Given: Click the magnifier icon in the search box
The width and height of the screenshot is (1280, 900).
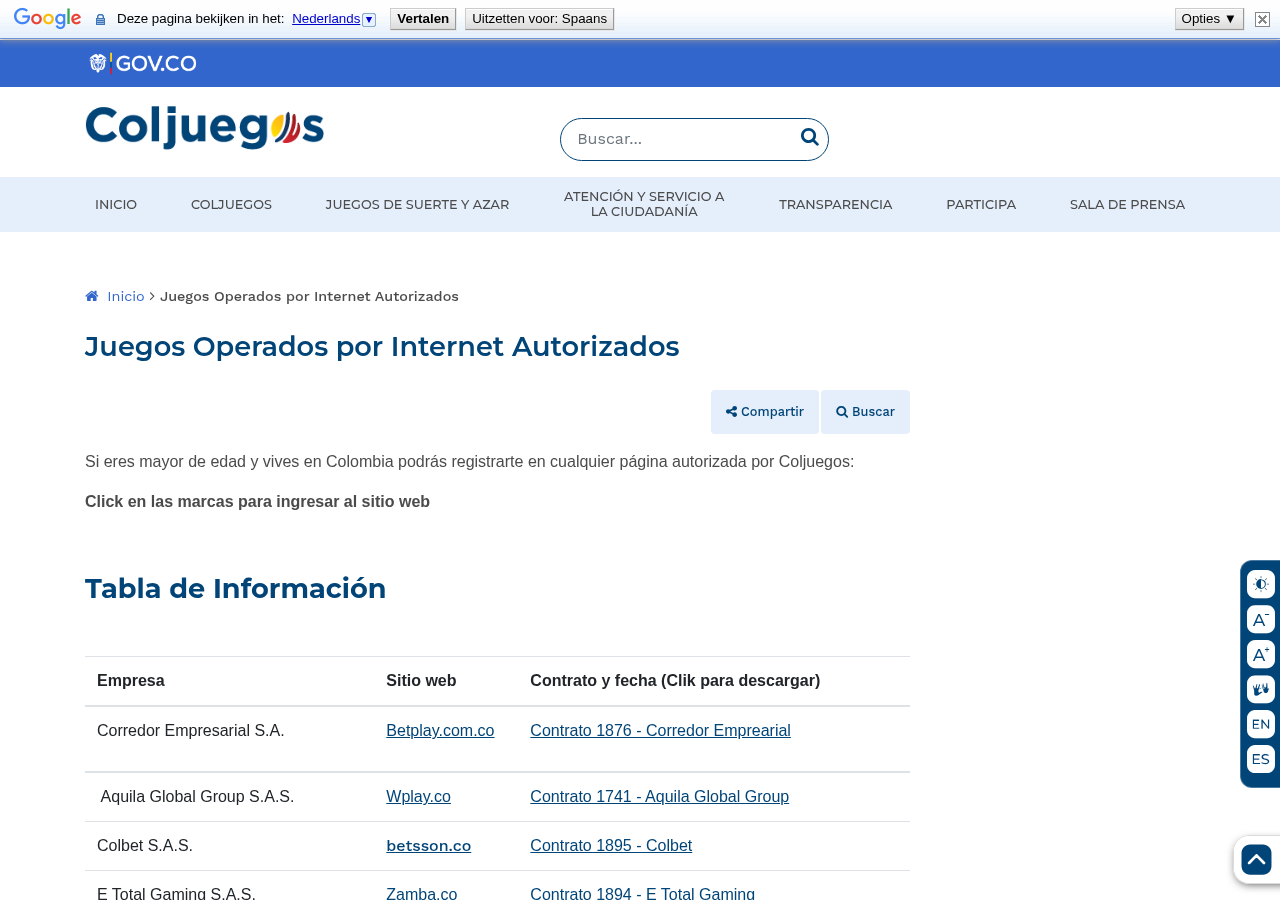Looking at the screenshot, I should [x=809, y=138].
